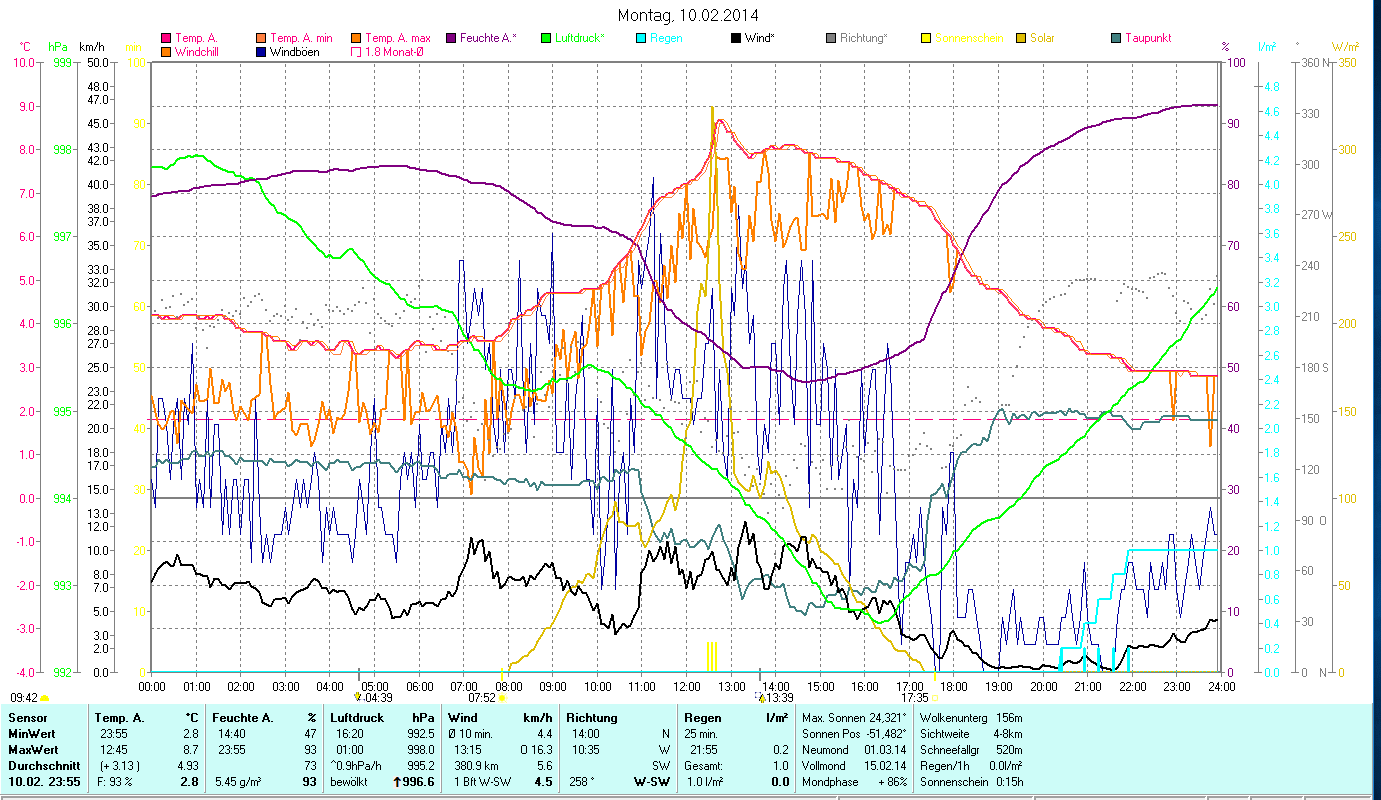The width and height of the screenshot is (1381, 800).
Task: Click the chart title Montag, 10.02.2014
Action: tap(688, 15)
